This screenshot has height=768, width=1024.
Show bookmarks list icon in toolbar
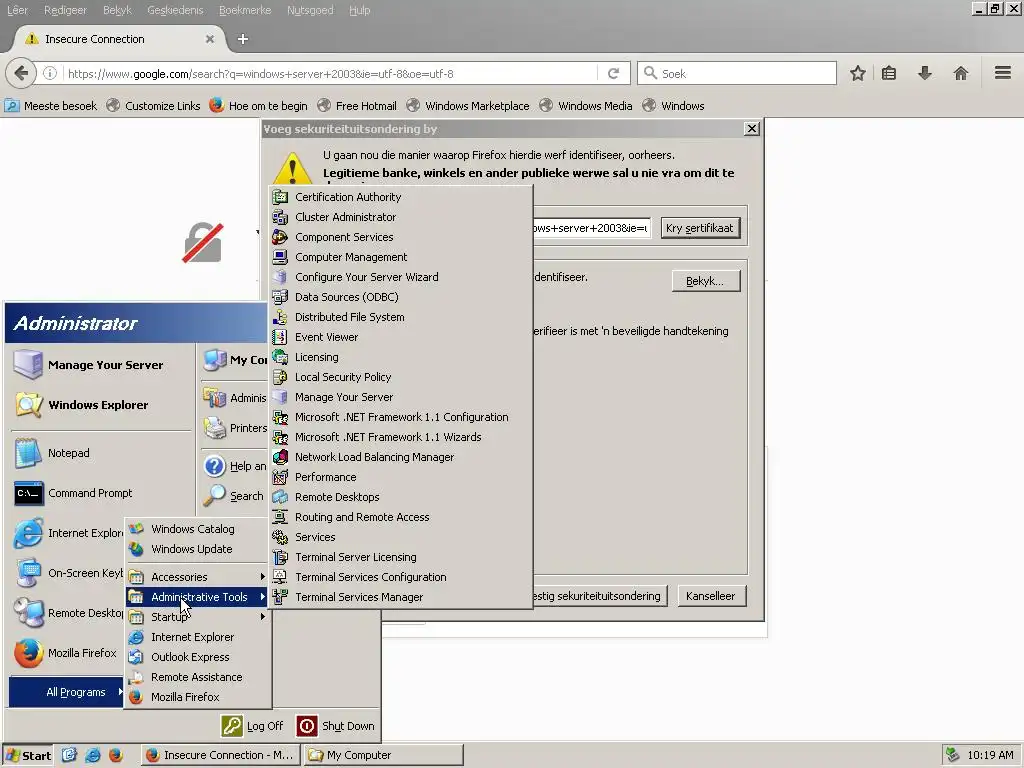coord(889,74)
